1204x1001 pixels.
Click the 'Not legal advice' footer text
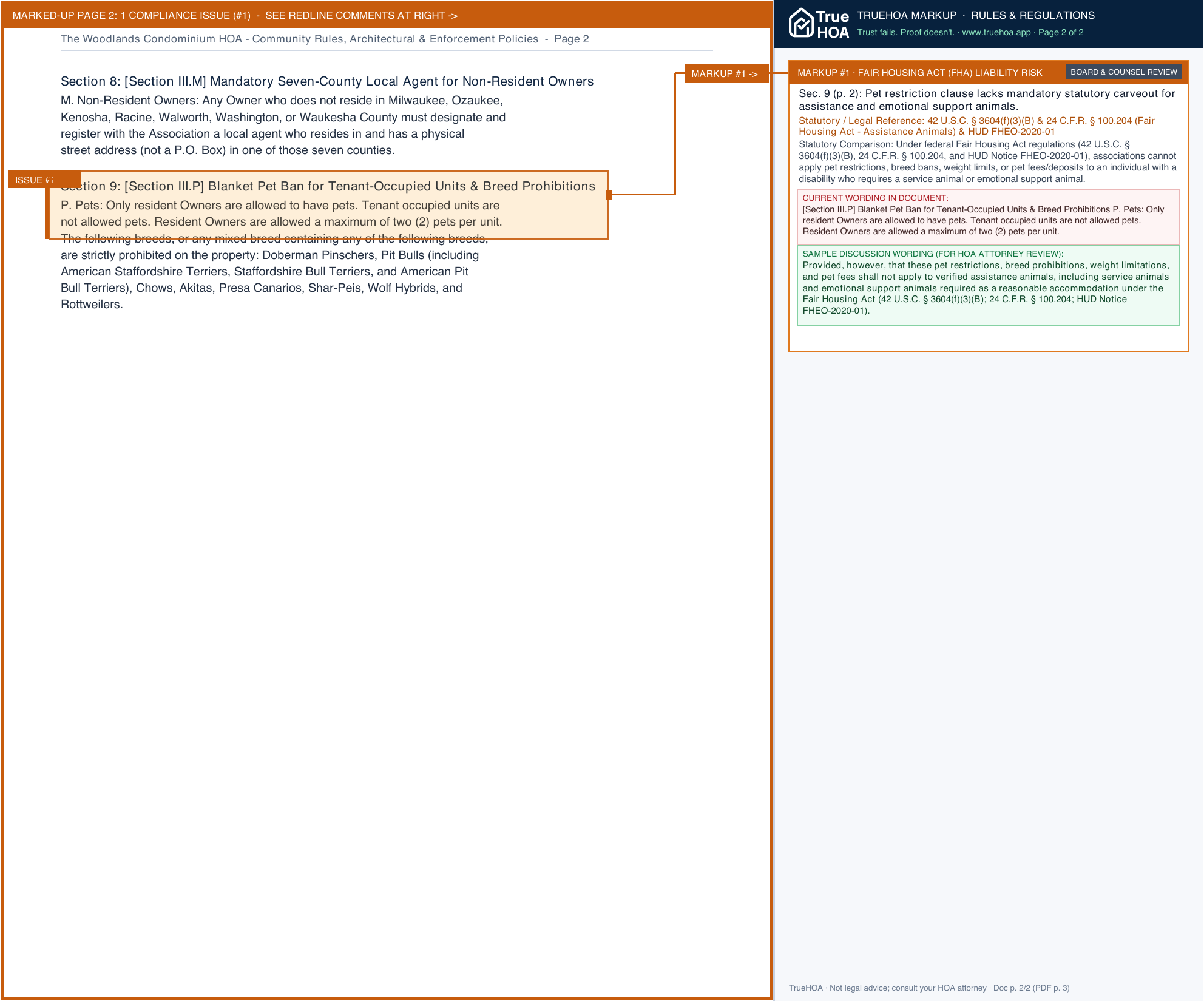[928, 988]
